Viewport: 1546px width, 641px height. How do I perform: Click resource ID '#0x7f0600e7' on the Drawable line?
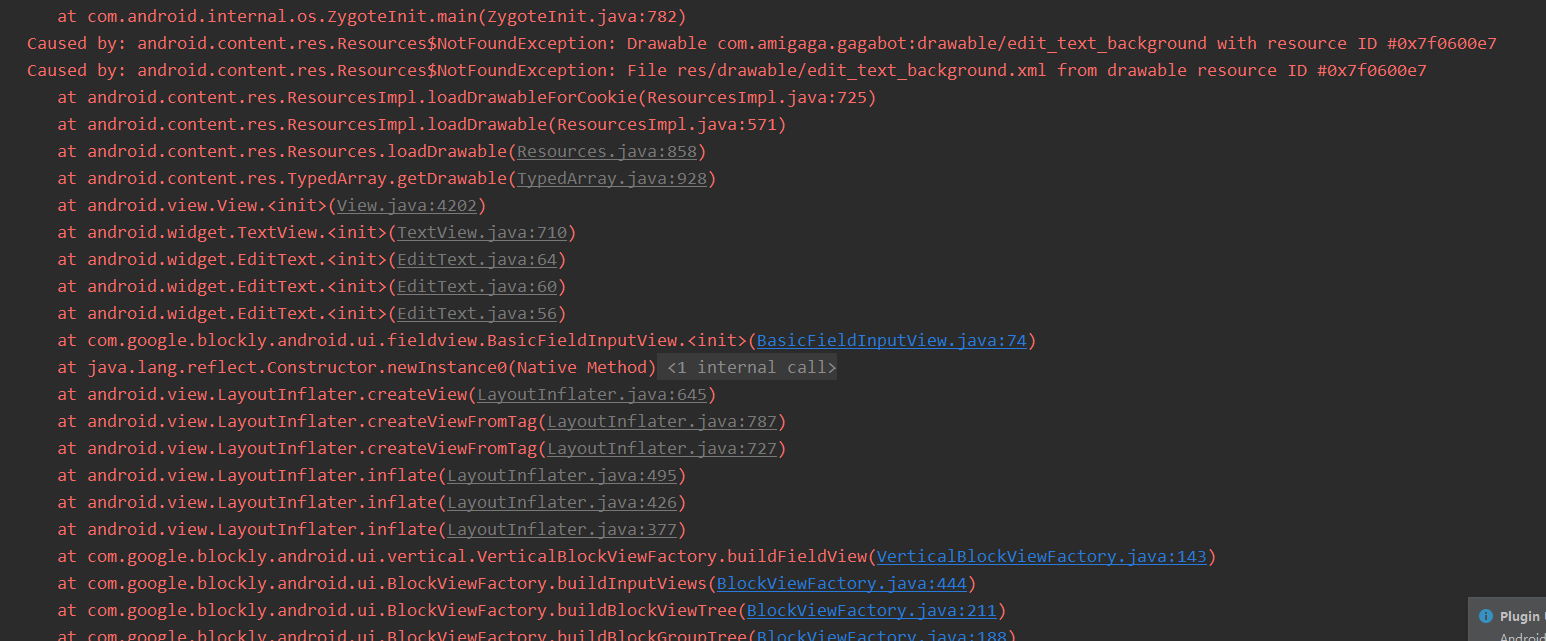tap(1442, 44)
